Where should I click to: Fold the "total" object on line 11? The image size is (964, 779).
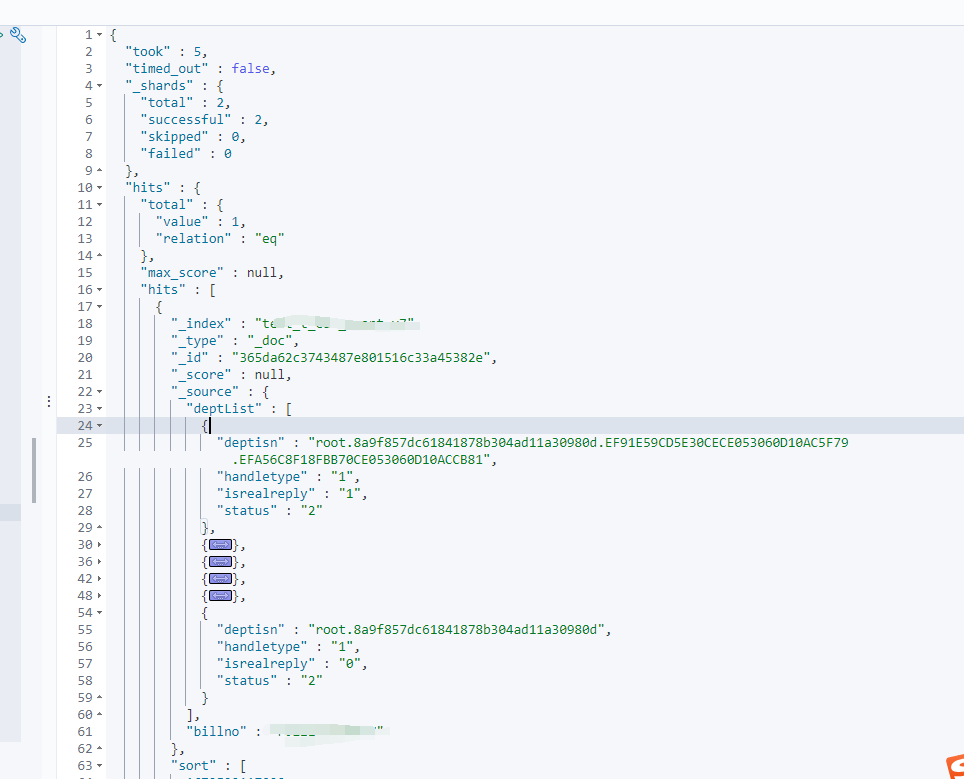coord(100,205)
